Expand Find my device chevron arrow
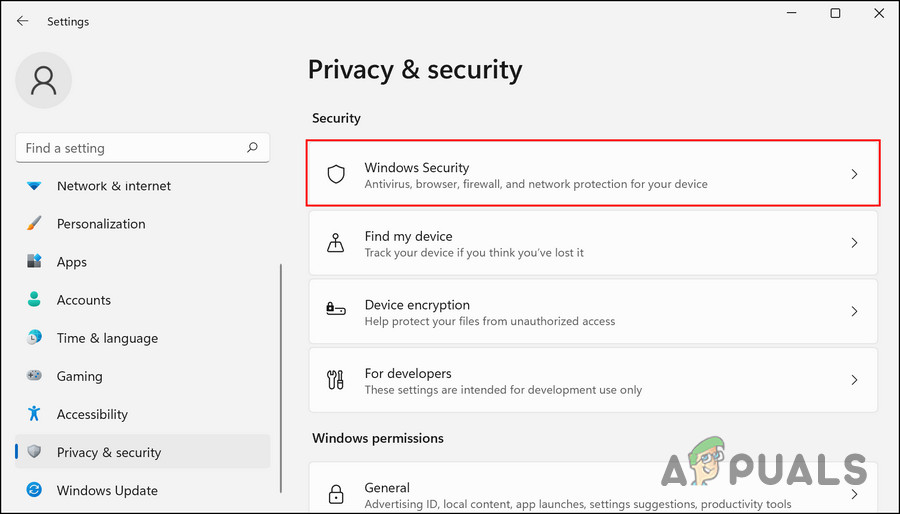Screen dimensions: 900x514 [854, 243]
